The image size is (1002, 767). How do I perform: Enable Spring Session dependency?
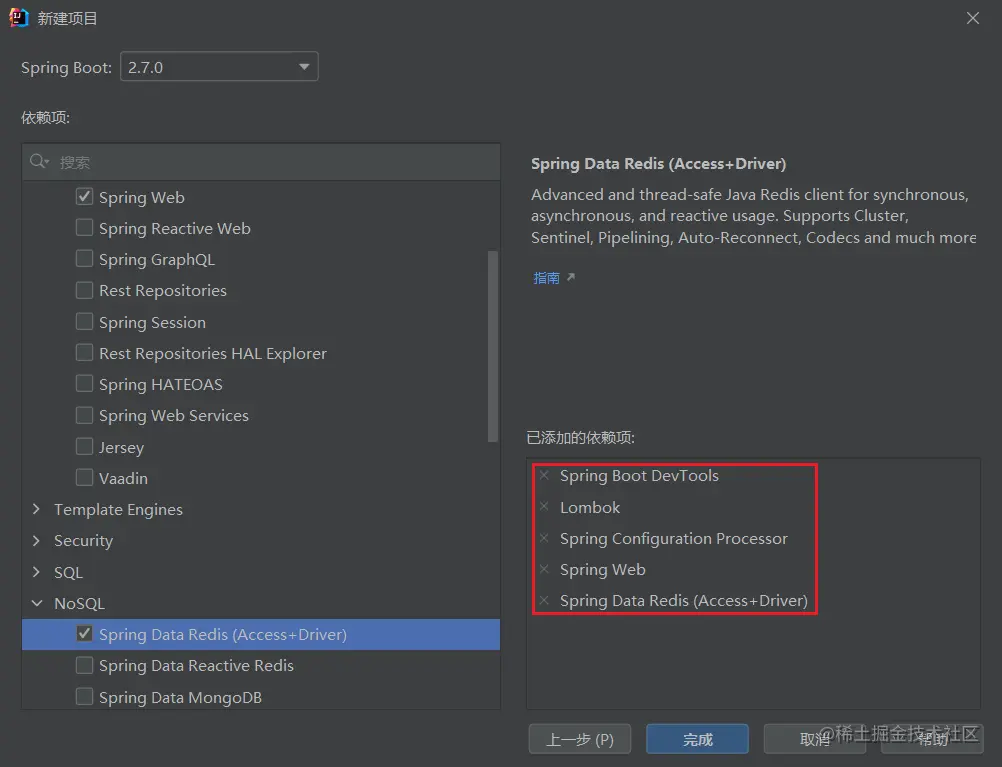click(x=84, y=321)
